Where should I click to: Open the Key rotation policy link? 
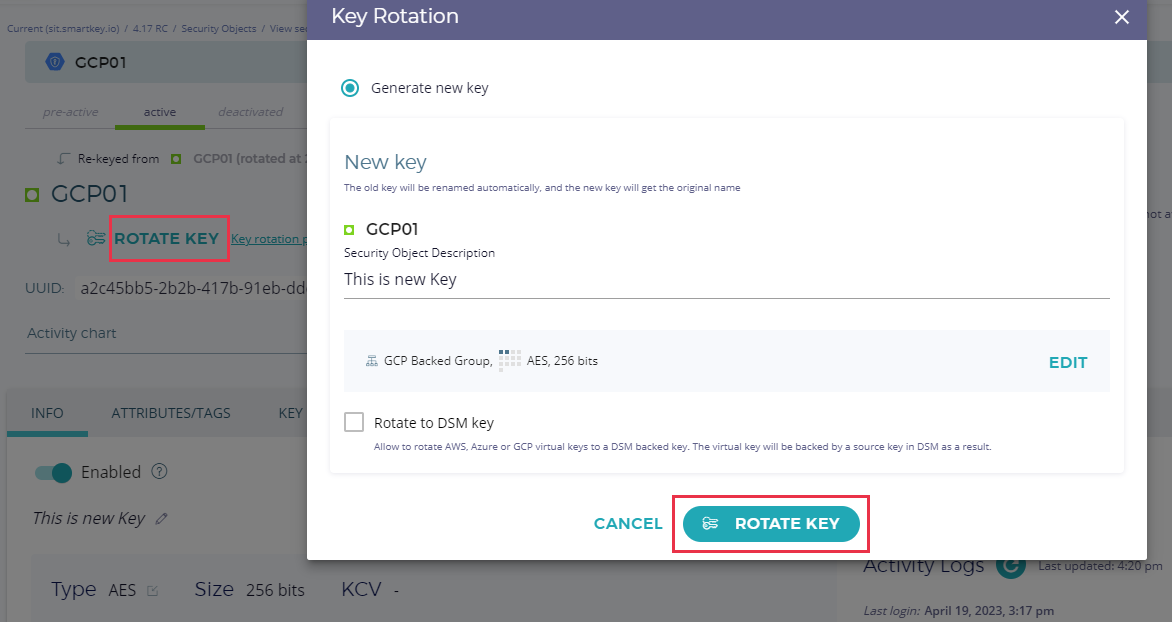click(266, 240)
